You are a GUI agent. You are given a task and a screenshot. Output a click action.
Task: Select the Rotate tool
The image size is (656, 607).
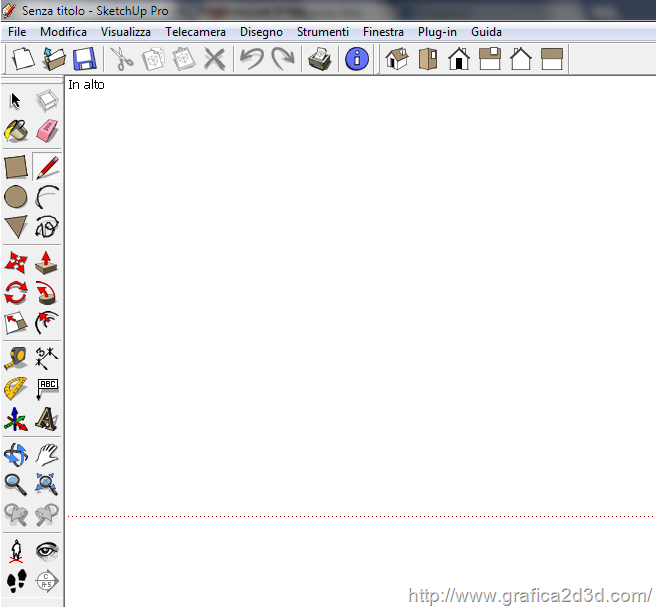16,293
